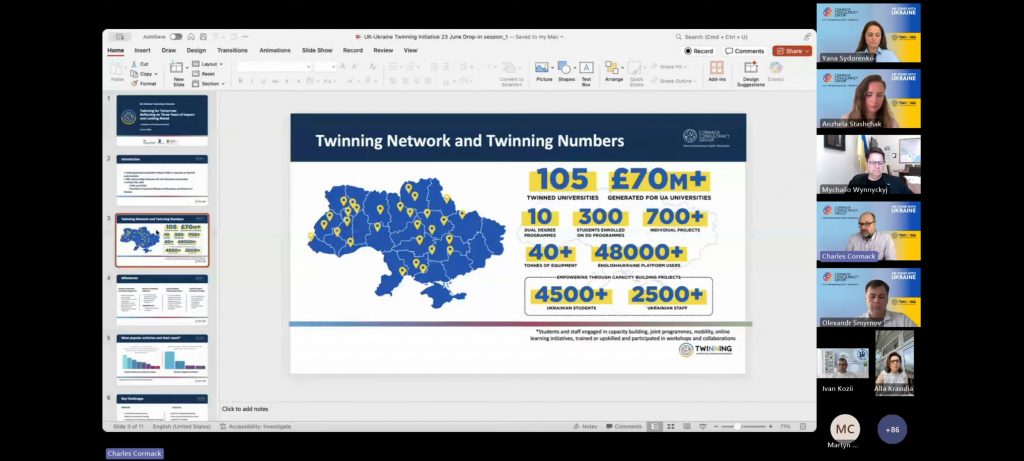Screen dimensions: 1024x461
Task: Expand the Copy dropdown arrow
Action: 156,74
